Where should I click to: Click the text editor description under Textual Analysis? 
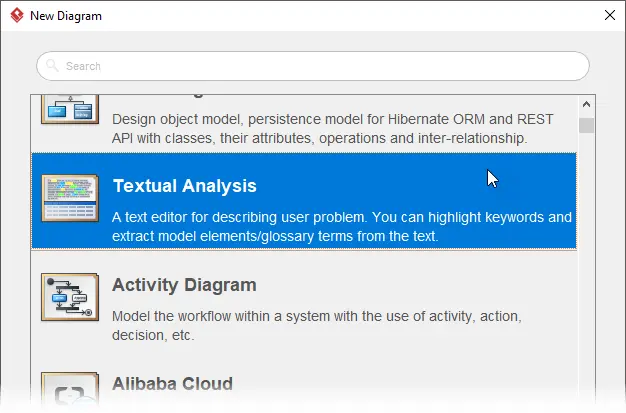(x=342, y=226)
